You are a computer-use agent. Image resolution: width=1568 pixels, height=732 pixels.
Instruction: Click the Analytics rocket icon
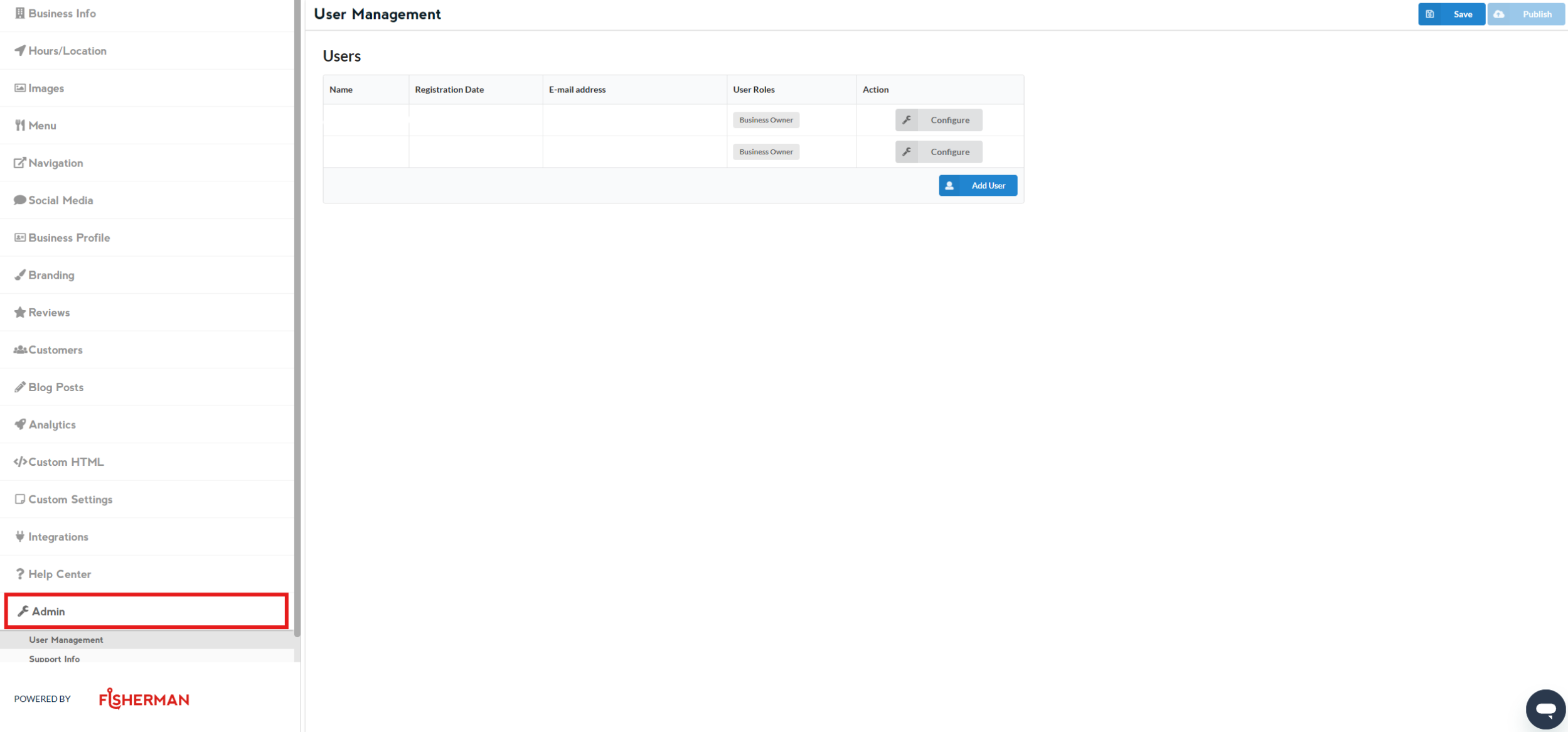pyautogui.click(x=20, y=424)
